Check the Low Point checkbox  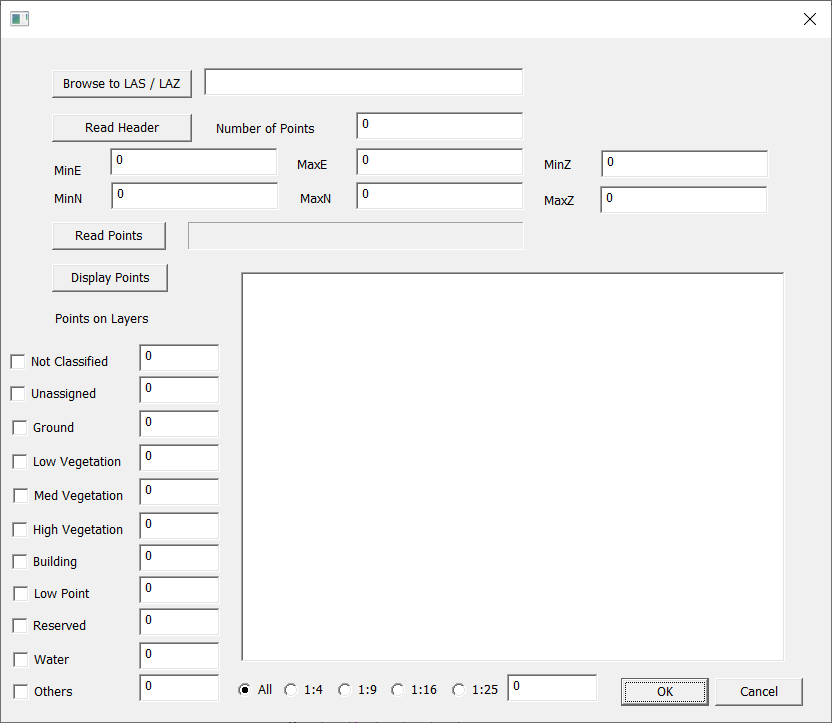[20, 594]
